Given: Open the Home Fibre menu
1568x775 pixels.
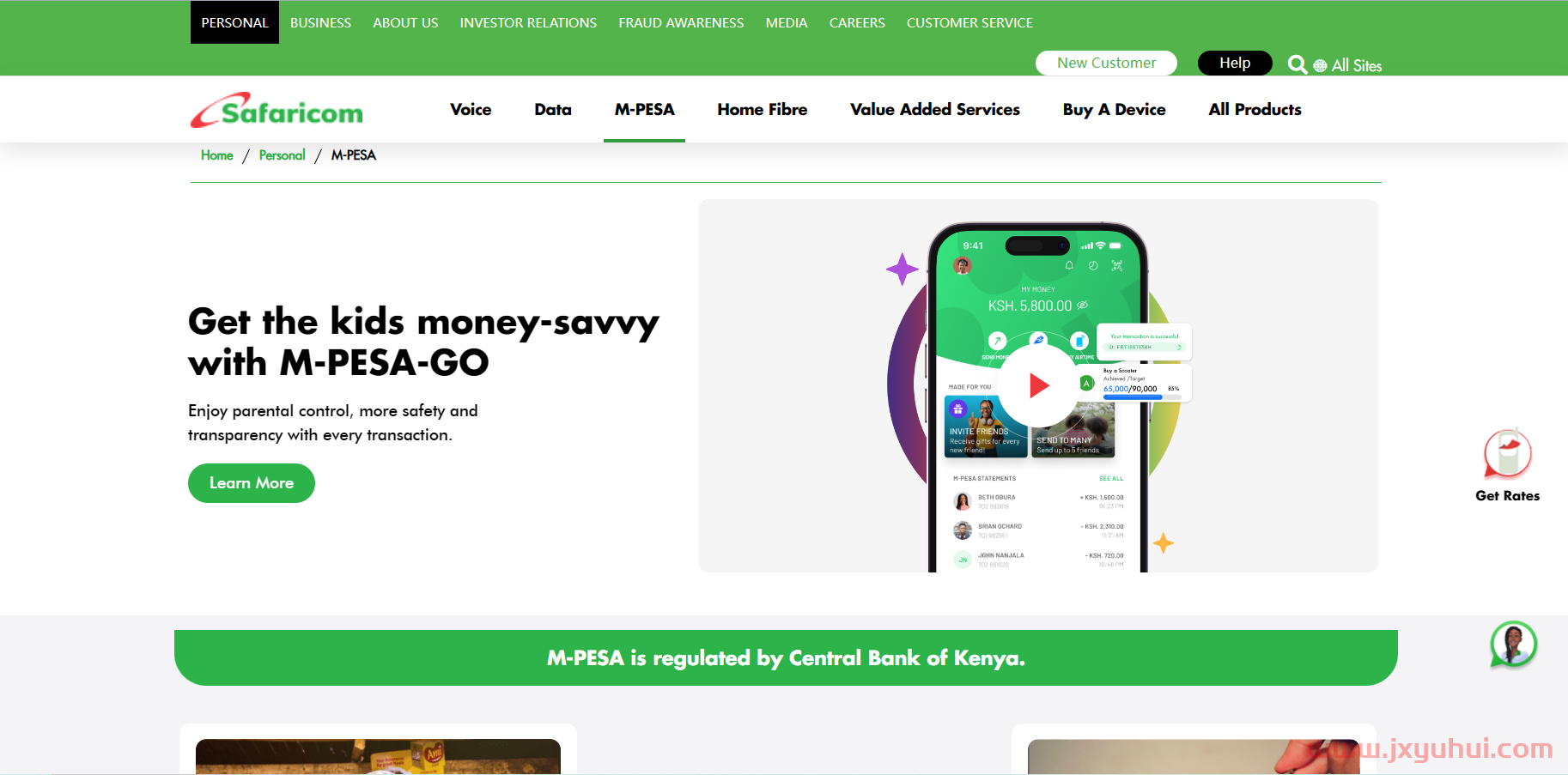Looking at the screenshot, I should pyautogui.click(x=763, y=109).
